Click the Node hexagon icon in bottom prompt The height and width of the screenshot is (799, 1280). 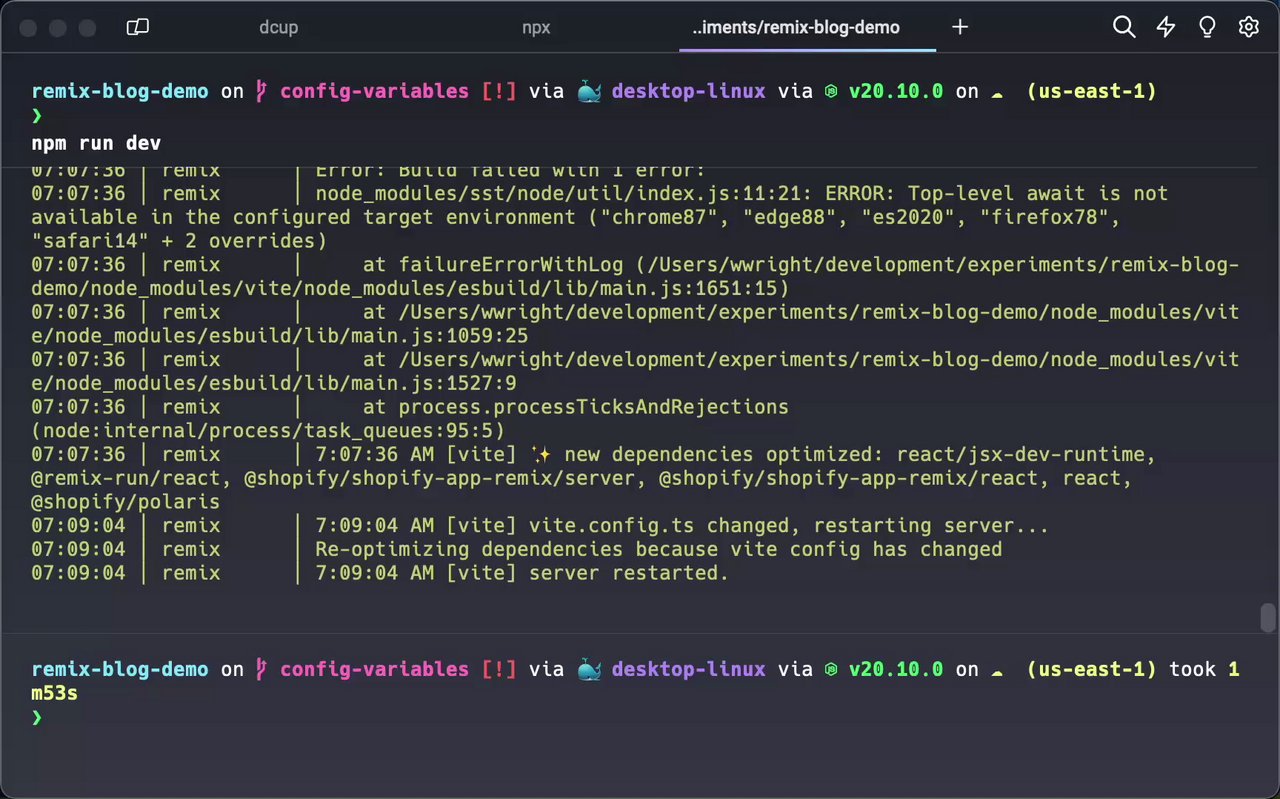830,670
